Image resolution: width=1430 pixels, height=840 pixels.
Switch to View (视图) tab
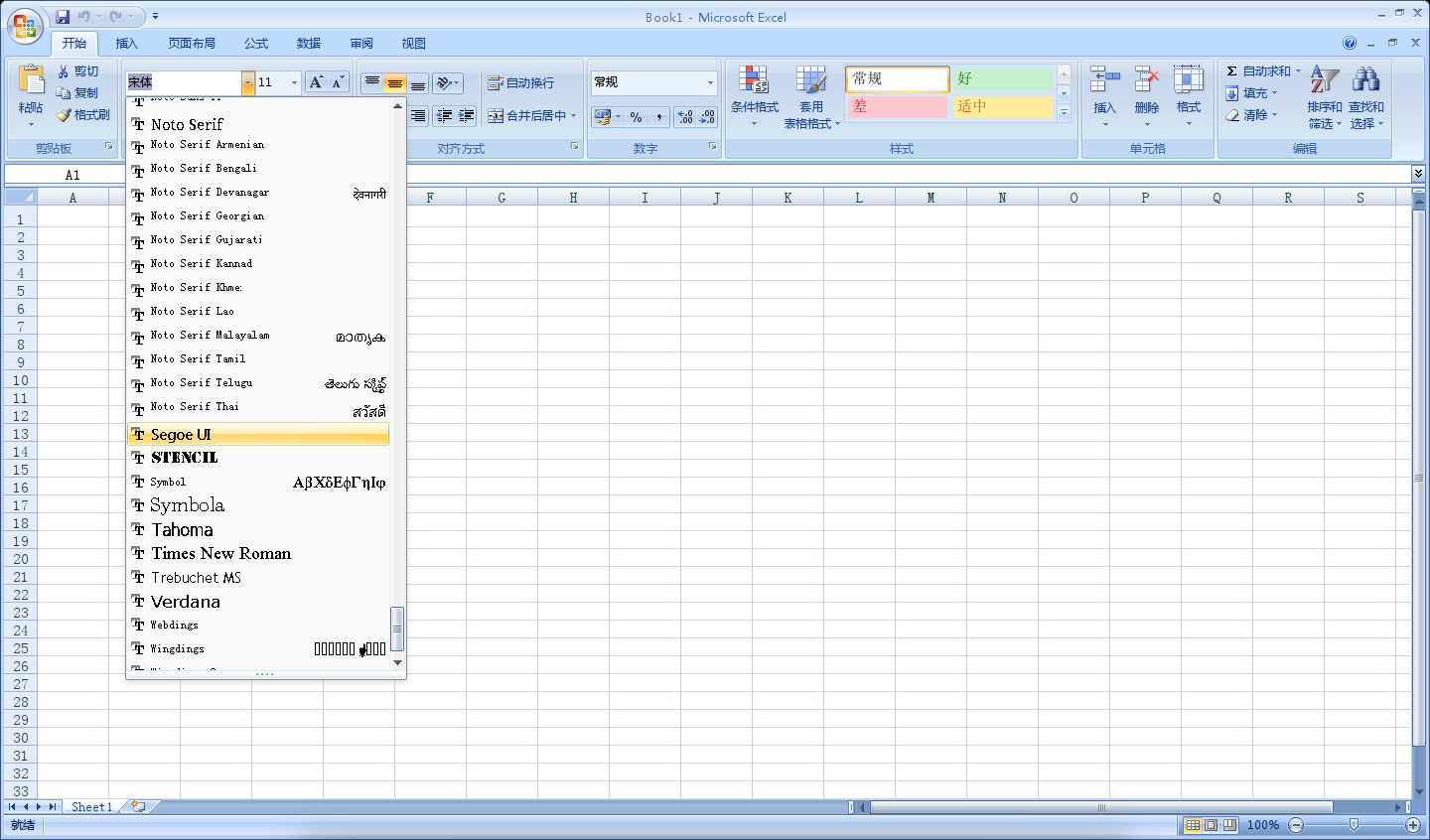[x=414, y=44]
